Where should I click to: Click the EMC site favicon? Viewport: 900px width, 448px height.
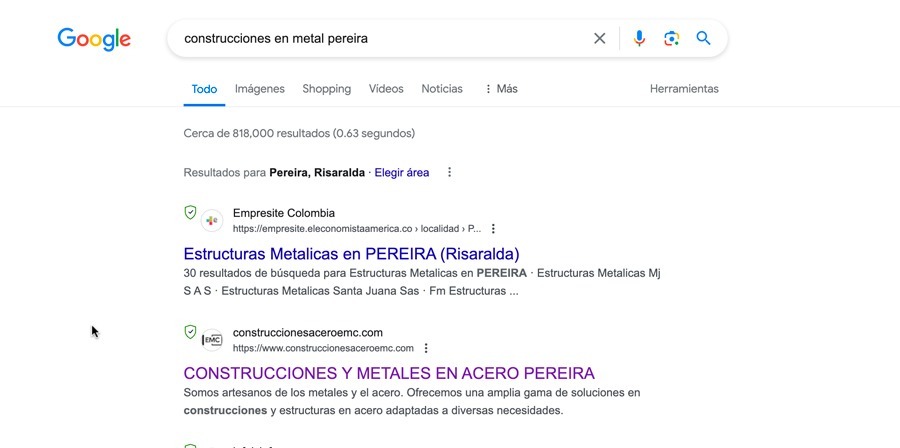point(212,340)
